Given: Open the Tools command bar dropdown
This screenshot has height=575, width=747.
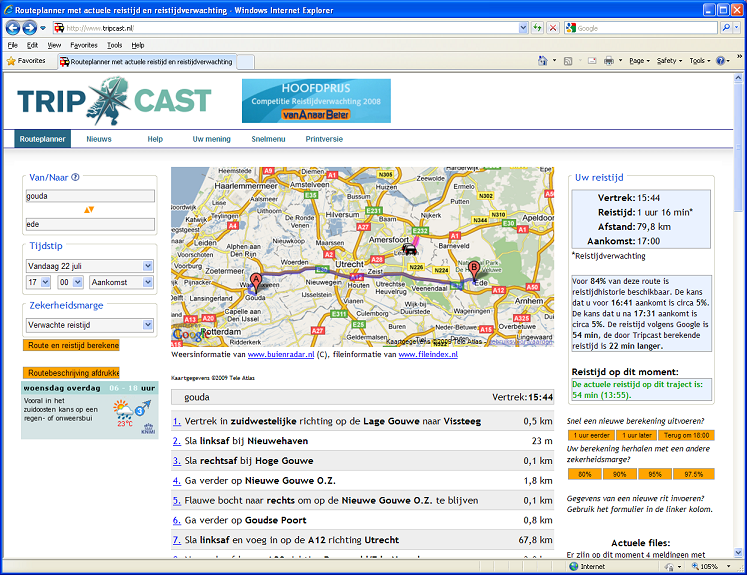Looking at the screenshot, I should tap(700, 61).
